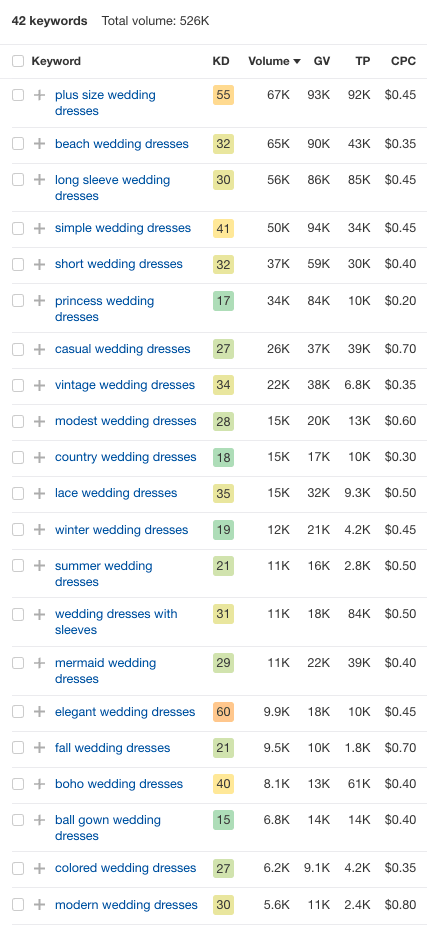Sort the table by the CPC column header

tap(403, 61)
